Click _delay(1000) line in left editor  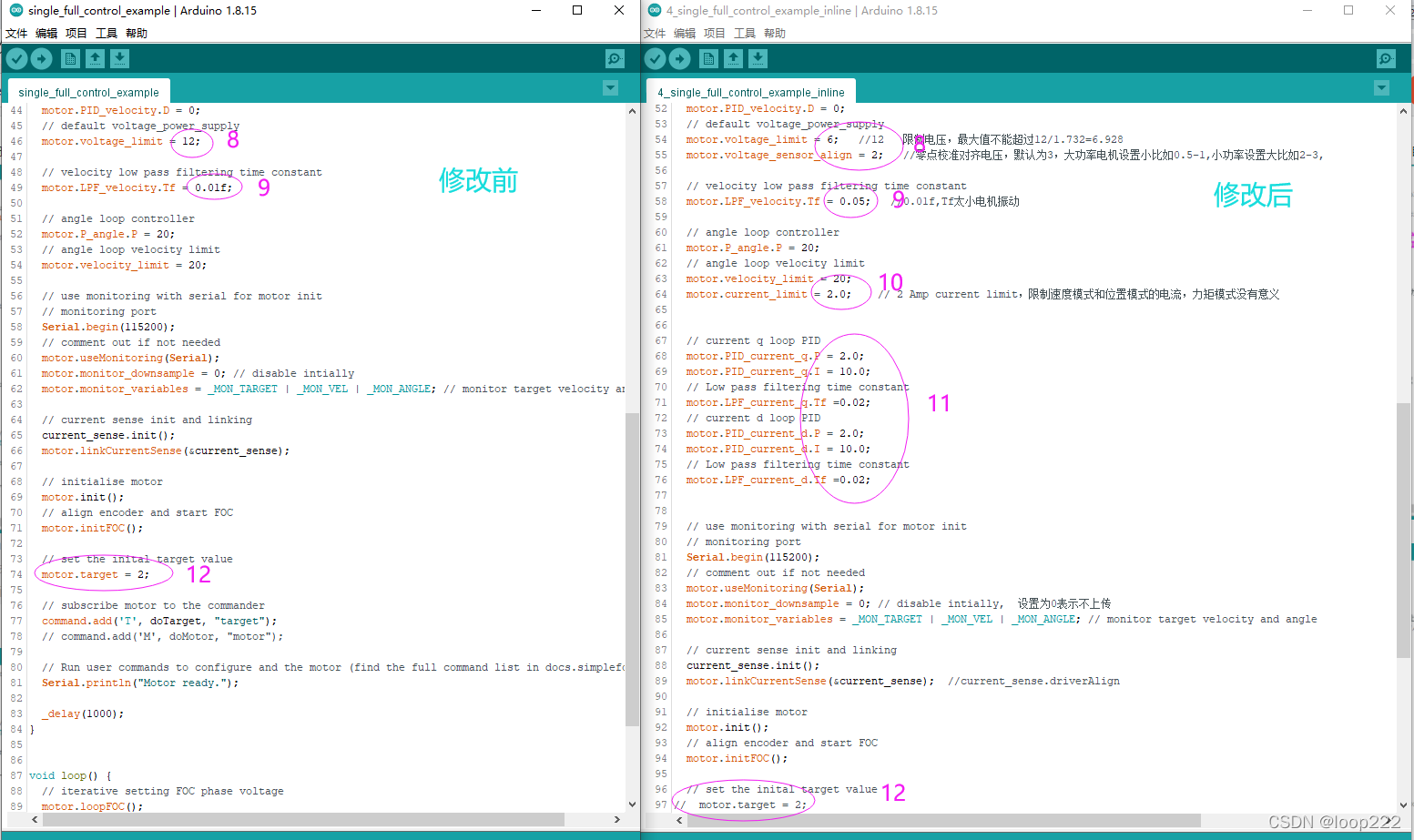pos(83,713)
